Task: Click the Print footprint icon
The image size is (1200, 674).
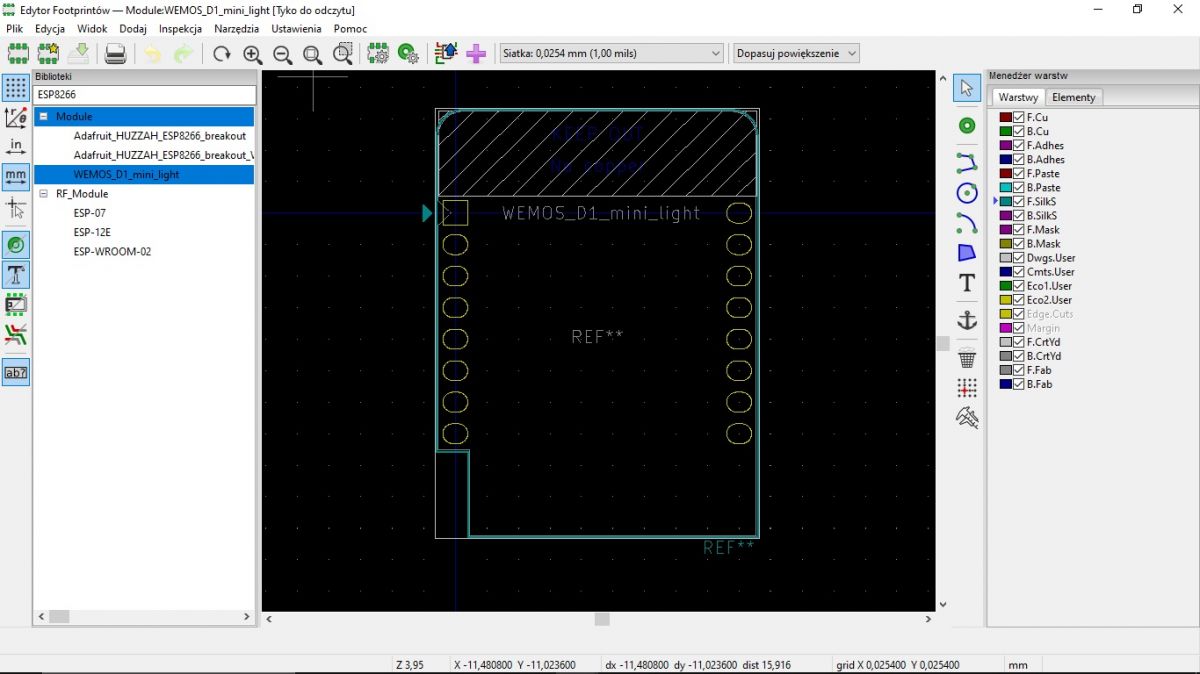Action: pos(115,53)
